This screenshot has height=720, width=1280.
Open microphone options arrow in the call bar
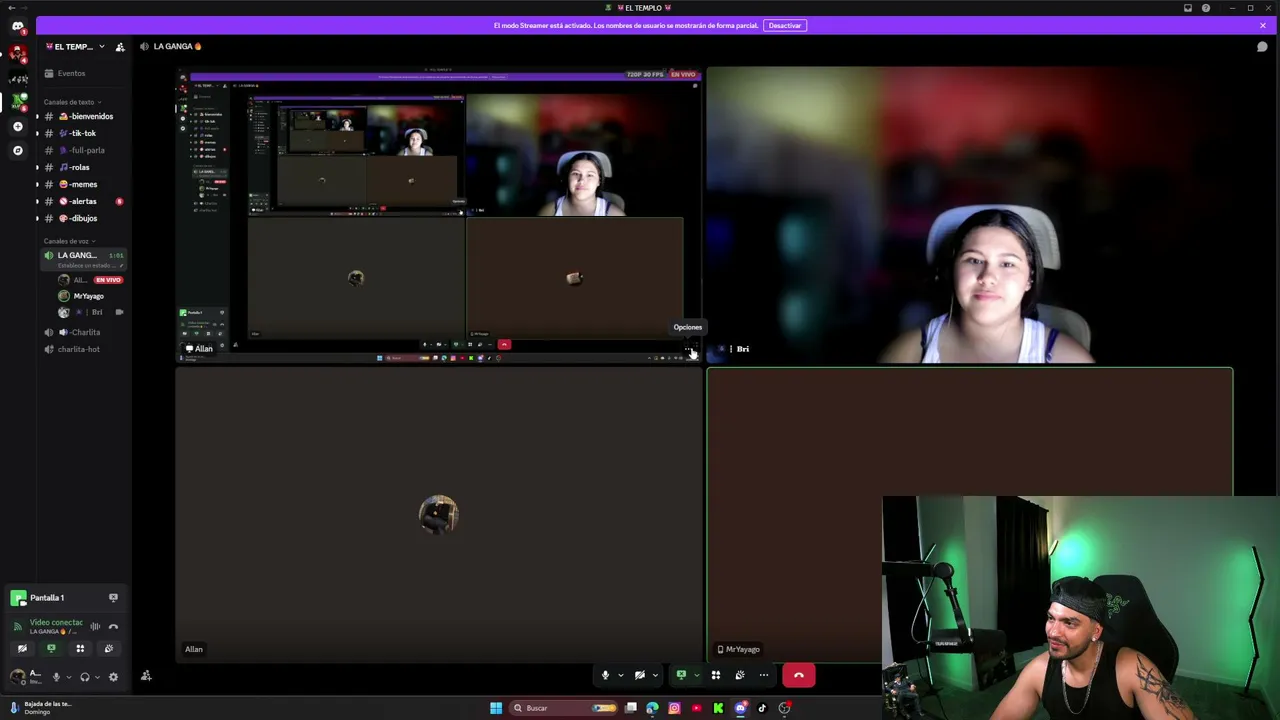(x=620, y=676)
